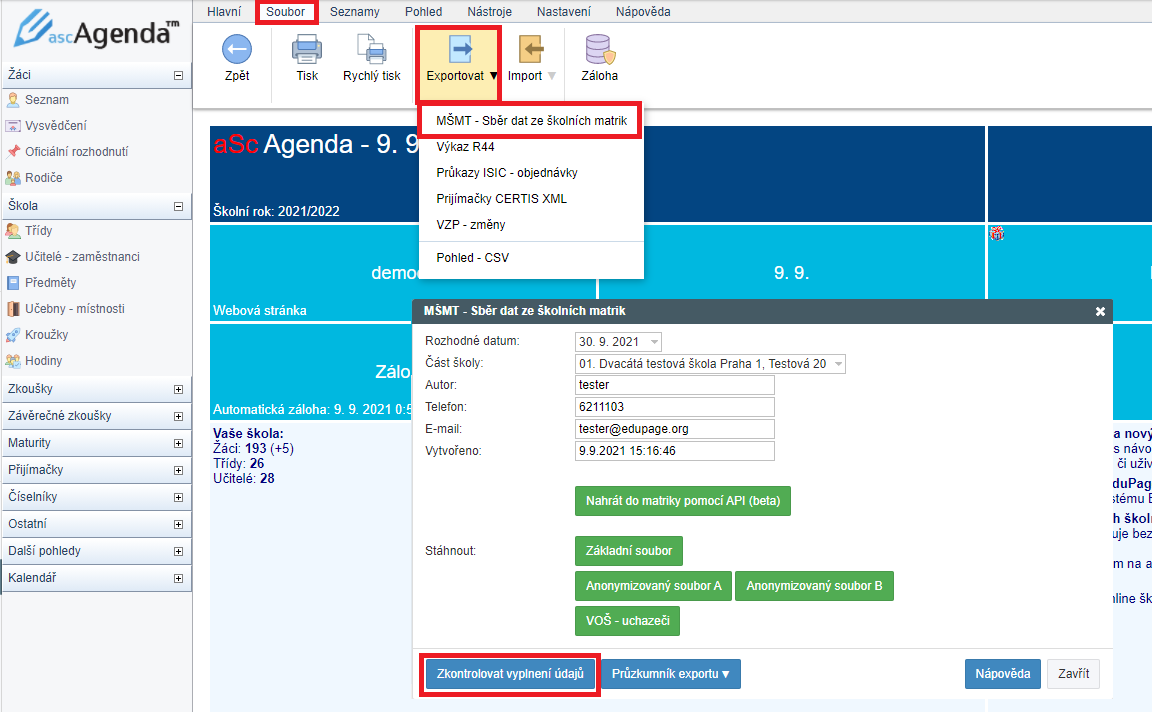1152x712 pixels.
Task: Download Anonymizovaný soubor B
Action: tap(814, 586)
